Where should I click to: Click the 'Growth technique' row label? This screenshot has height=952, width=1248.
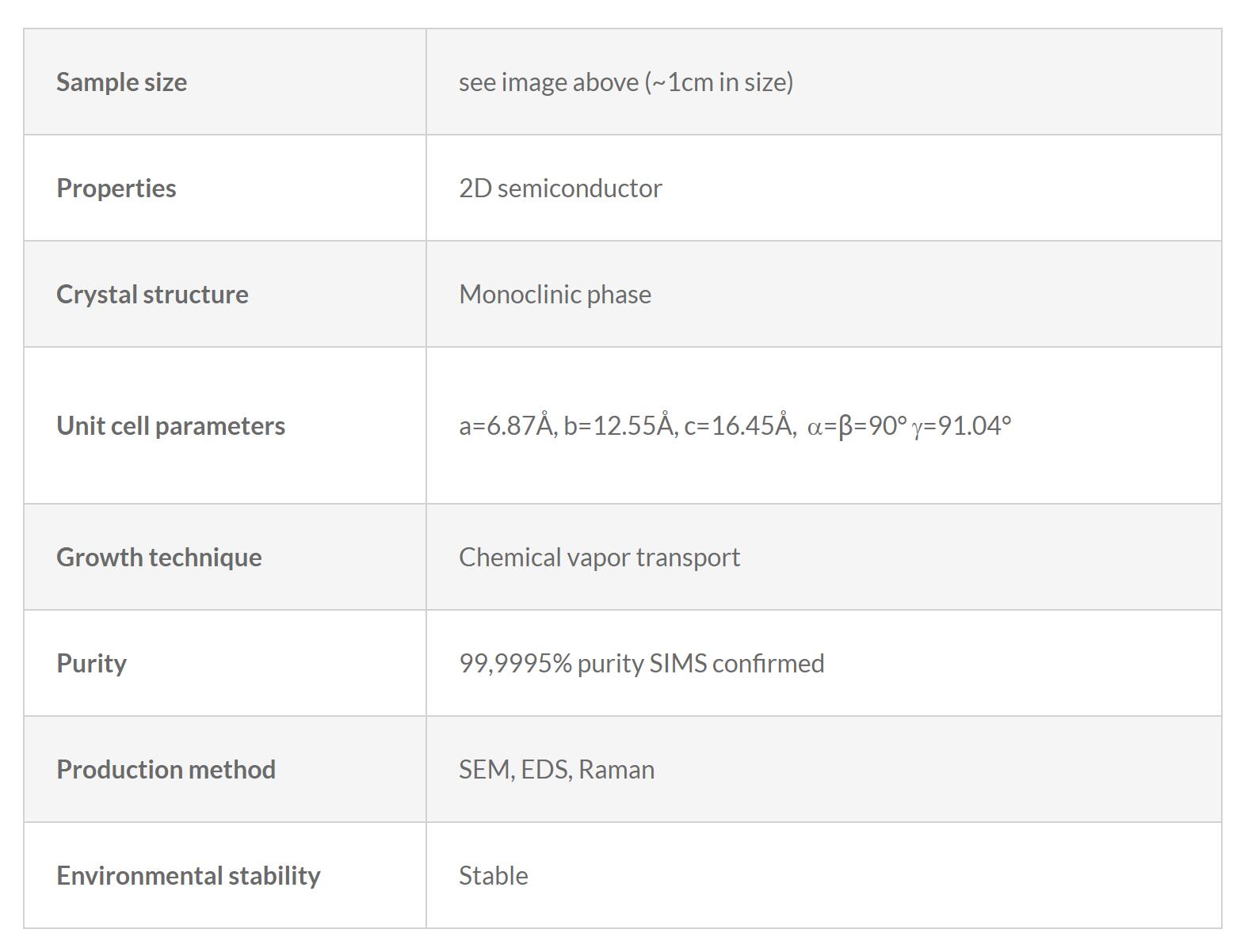158,558
